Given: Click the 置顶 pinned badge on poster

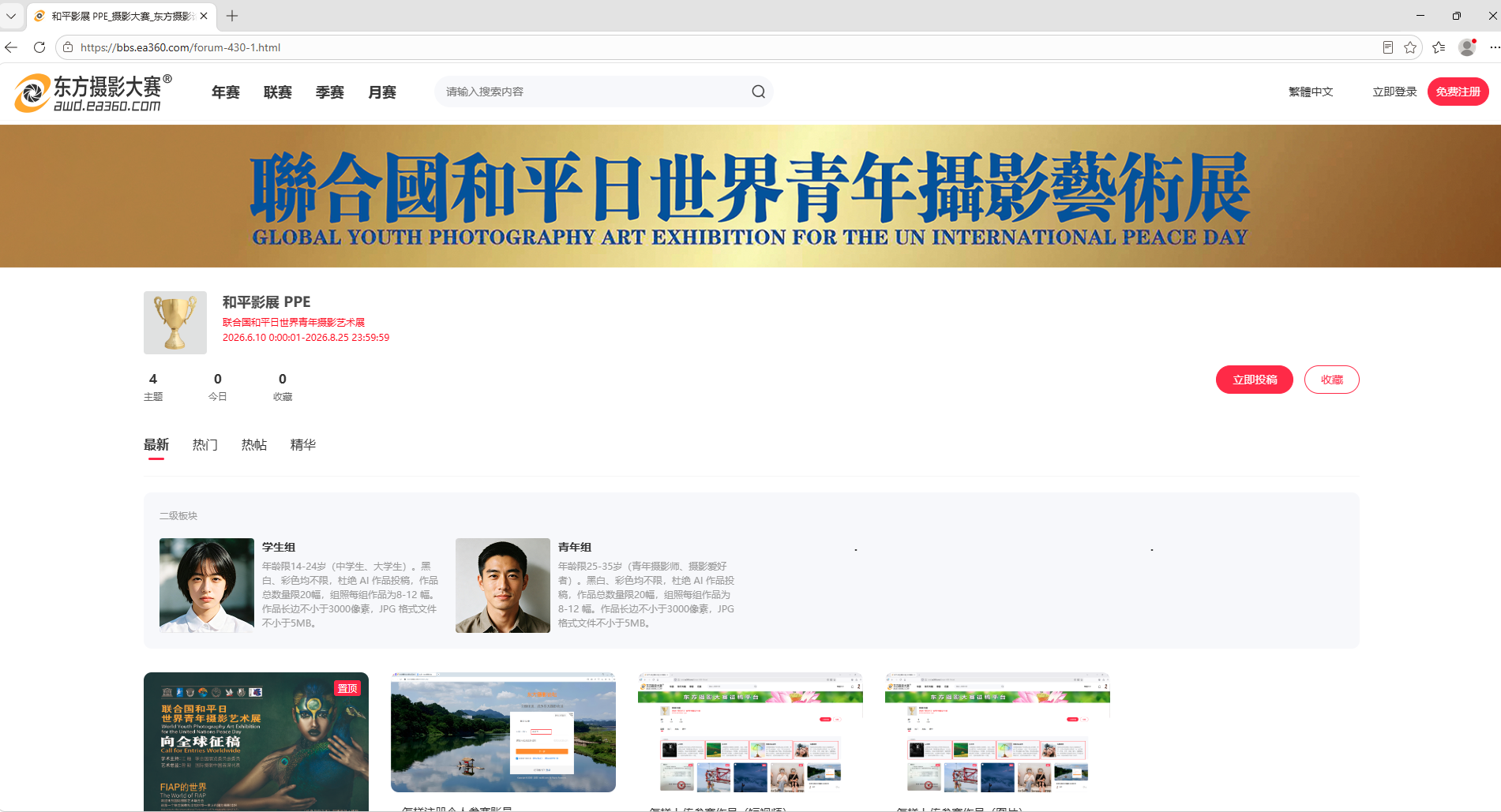Looking at the screenshot, I should tap(347, 688).
